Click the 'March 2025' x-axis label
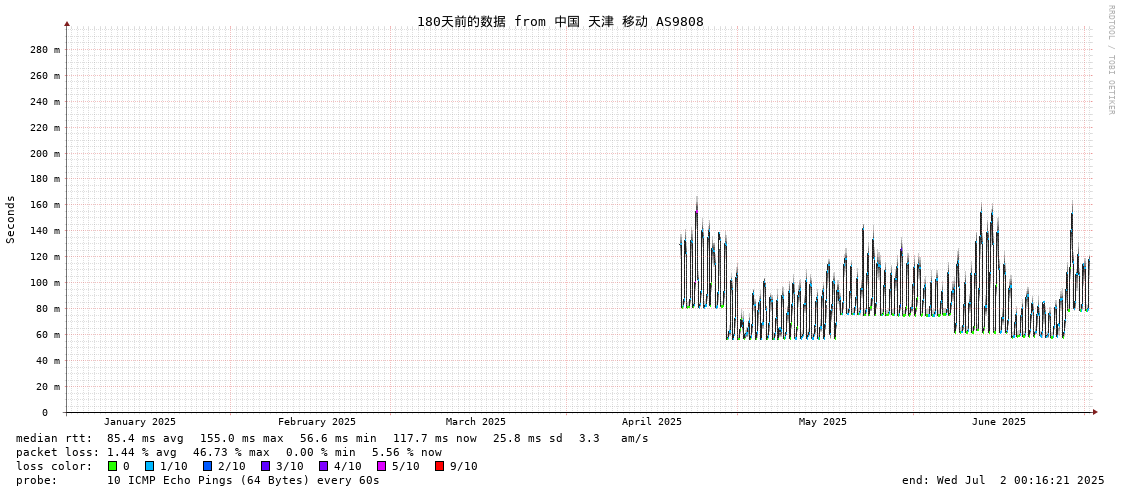This screenshot has width=1121, height=494. point(475,422)
